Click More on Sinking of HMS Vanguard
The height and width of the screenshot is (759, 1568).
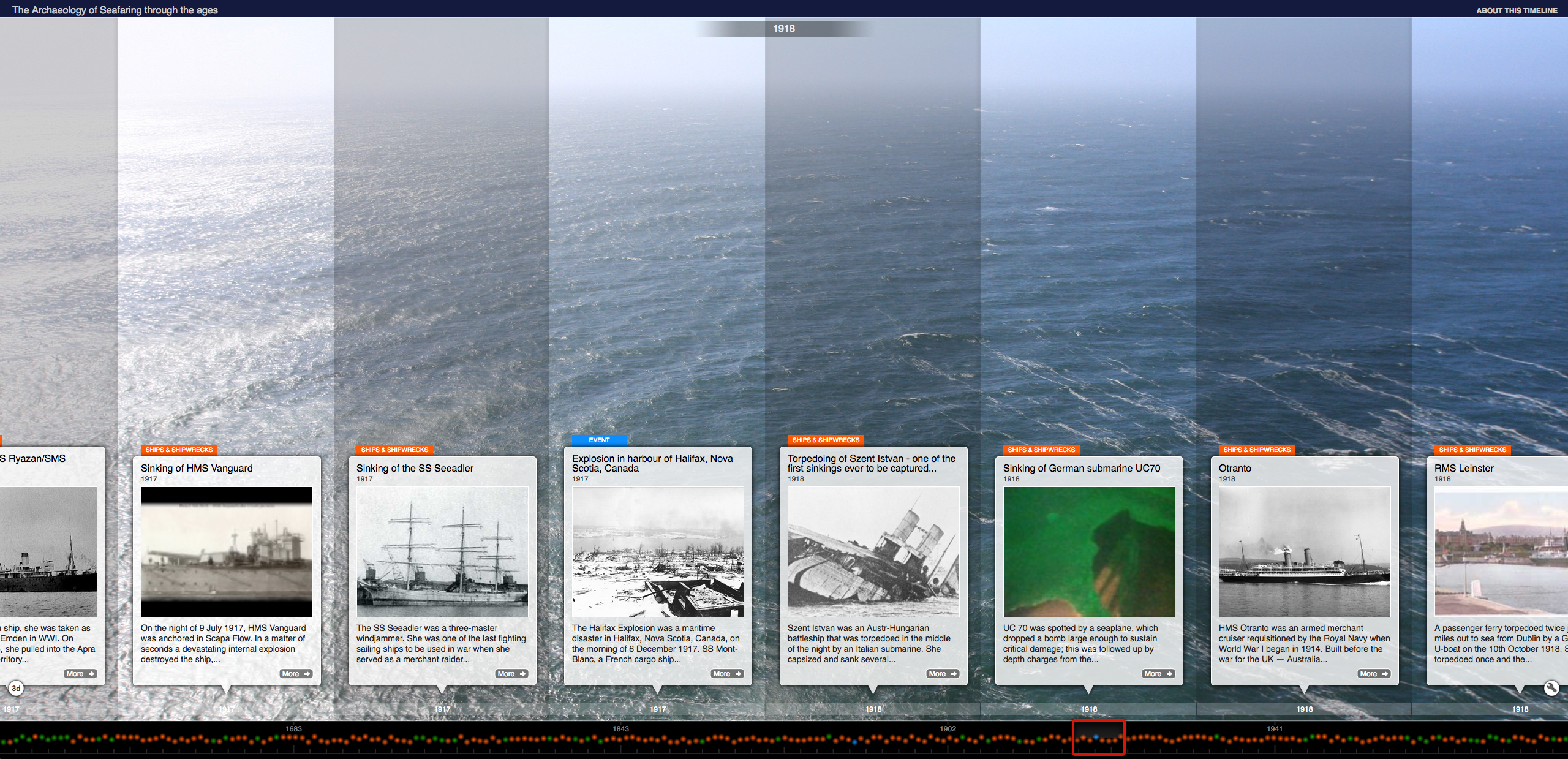[x=296, y=674]
